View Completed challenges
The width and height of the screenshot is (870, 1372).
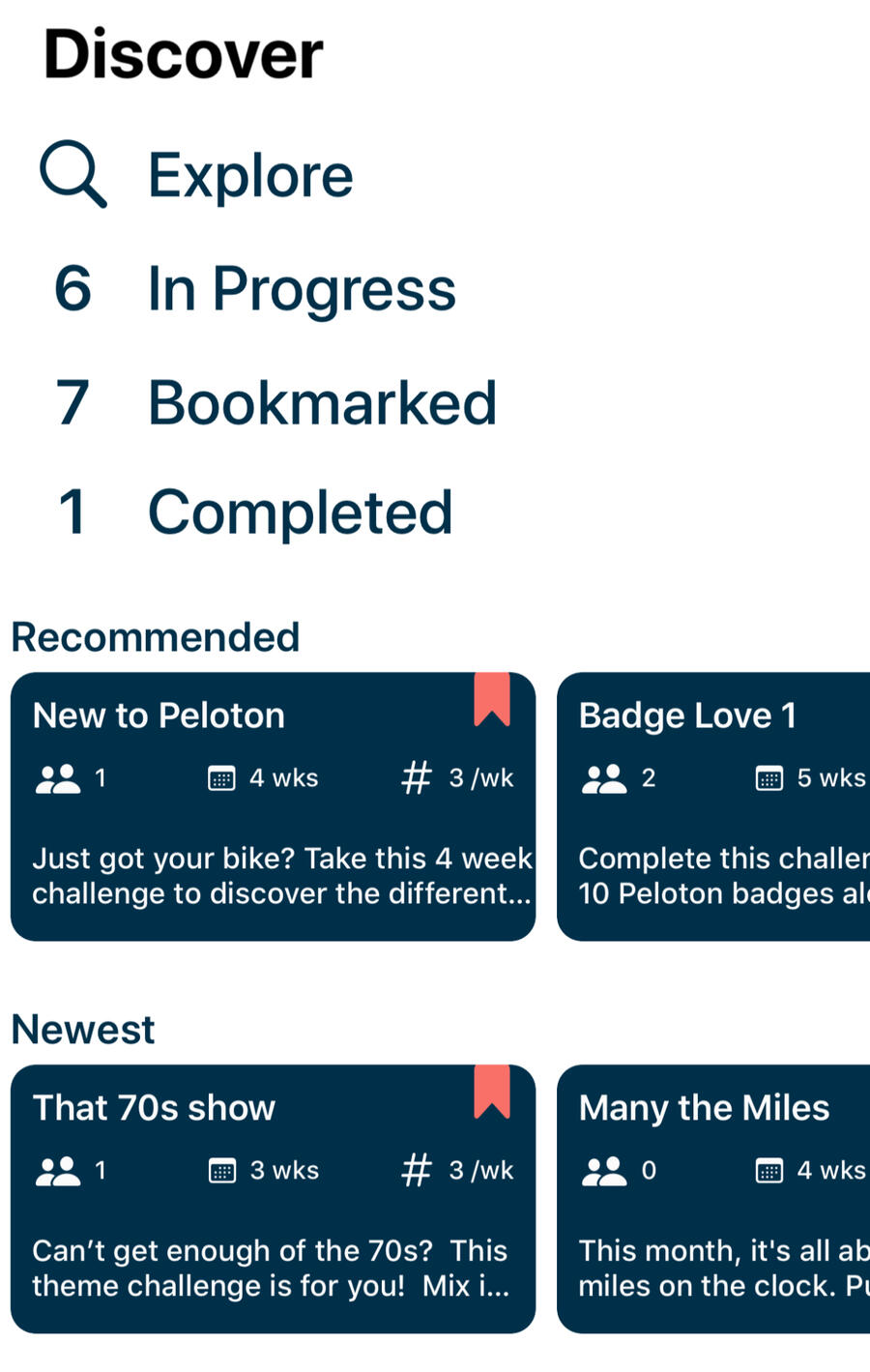[x=300, y=512]
